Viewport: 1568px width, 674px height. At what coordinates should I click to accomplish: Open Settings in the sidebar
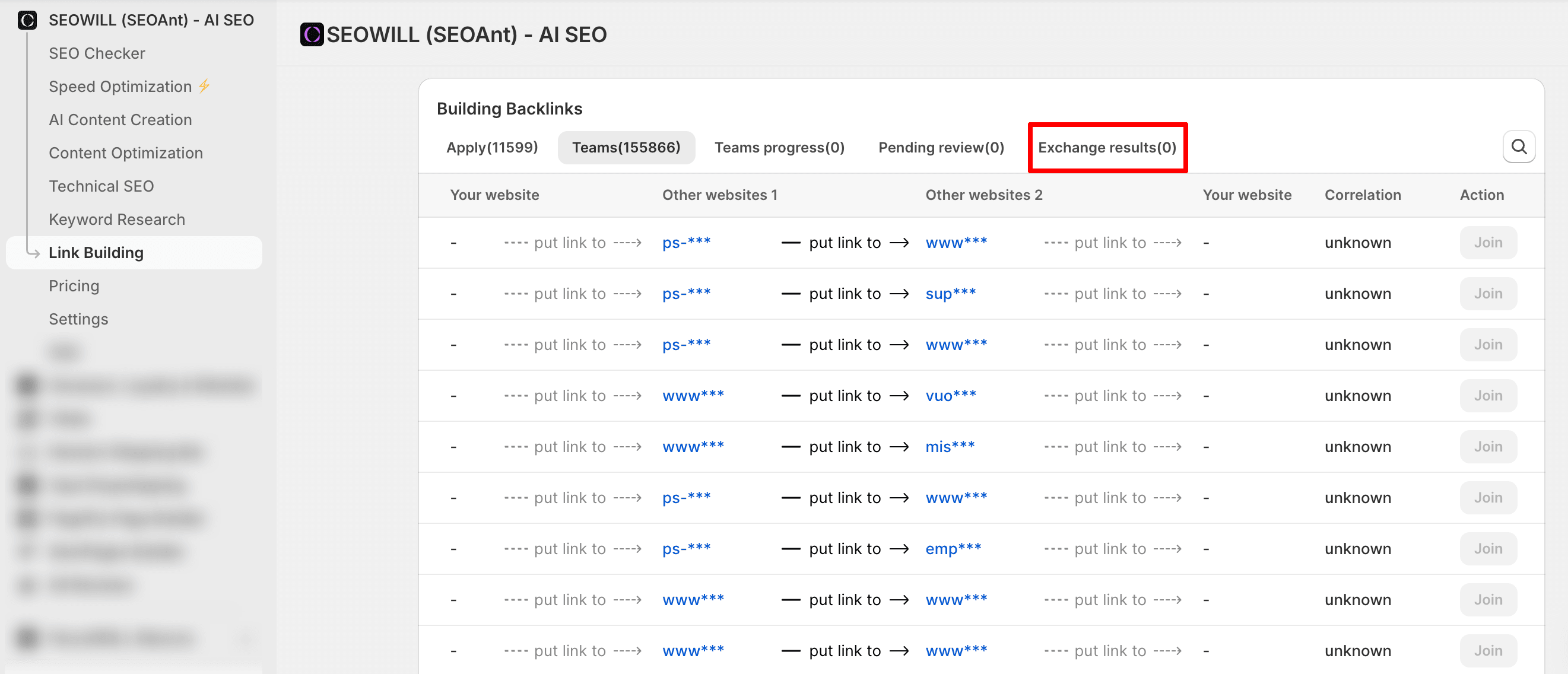(78, 319)
